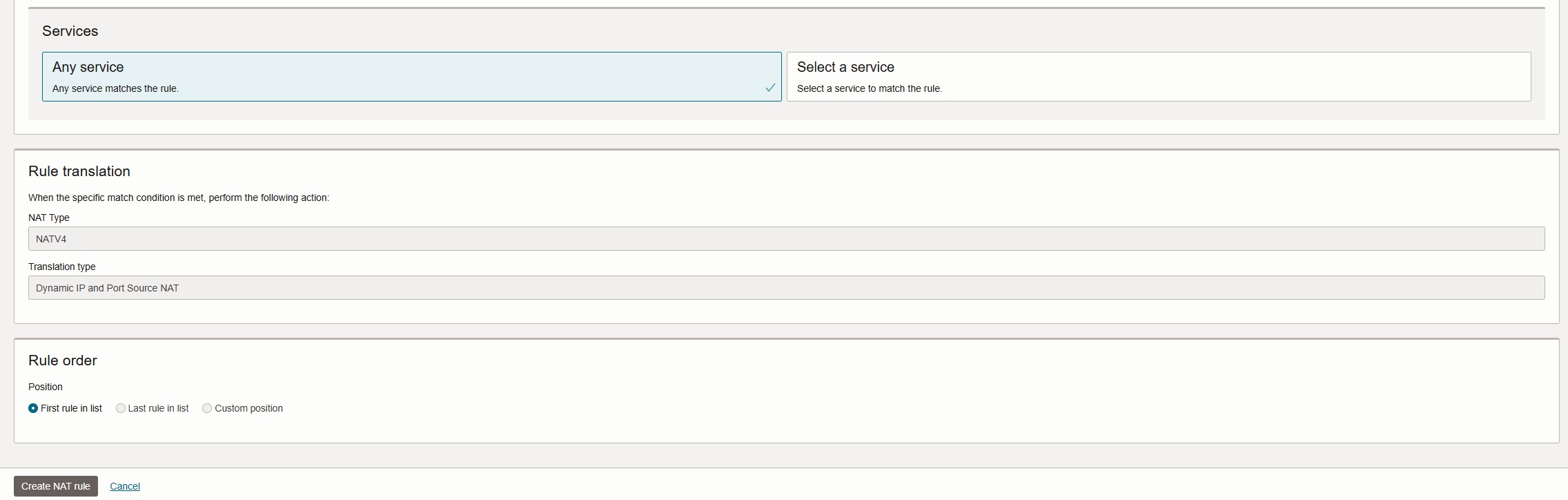The image size is (1568, 500).
Task: Click the Translation type label
Action: tap(62, 267)
